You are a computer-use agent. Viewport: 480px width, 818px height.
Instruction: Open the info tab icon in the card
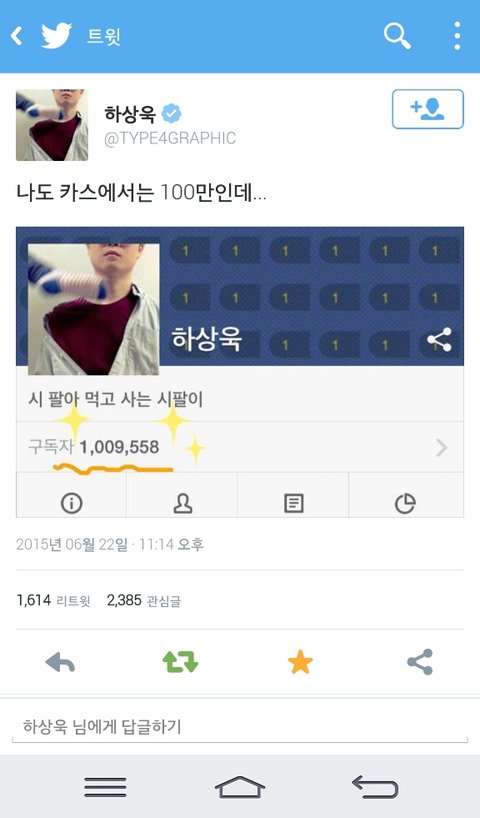(71, 503)
